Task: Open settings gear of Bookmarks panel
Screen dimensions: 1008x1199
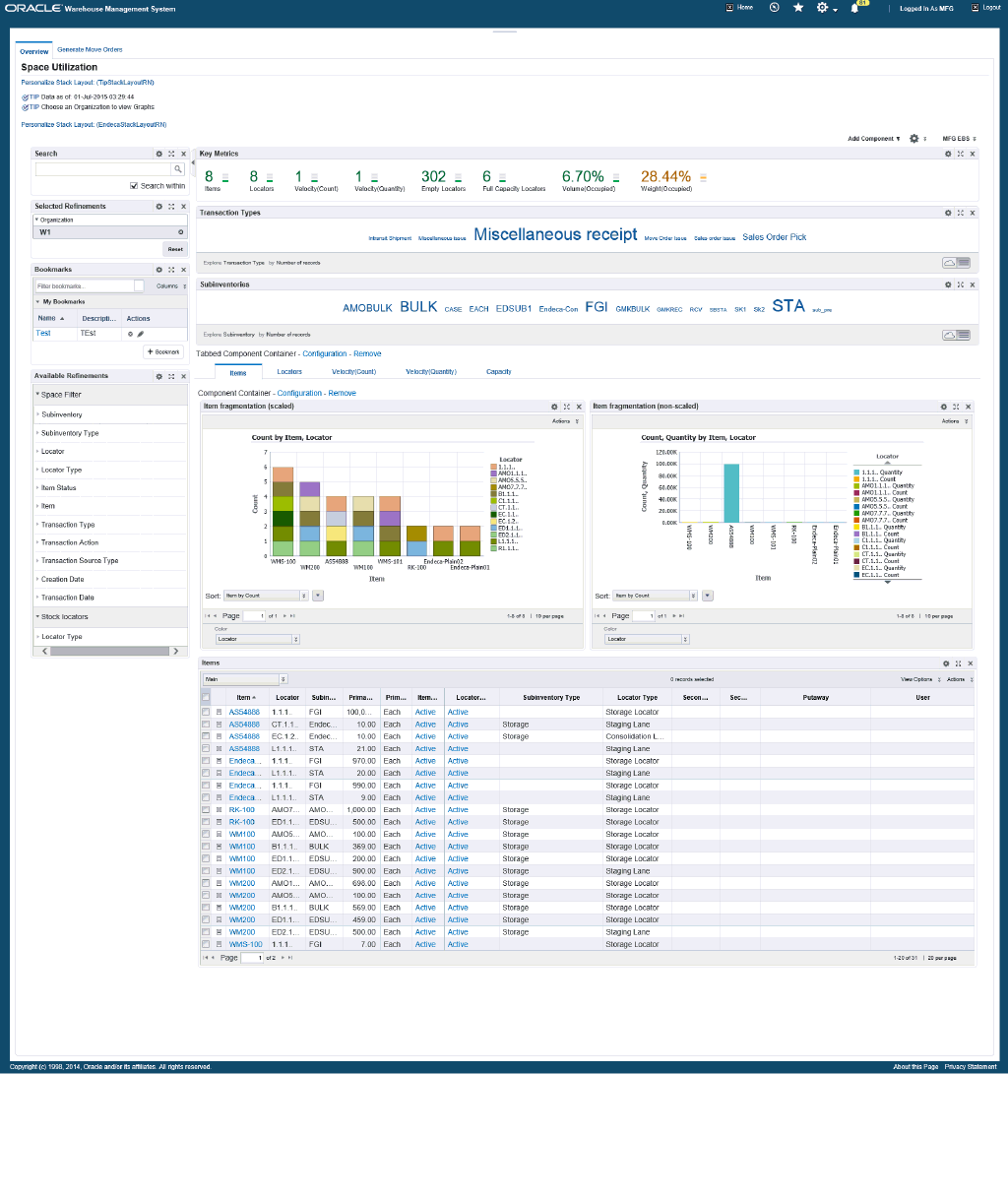Action: tap(158, 270)
